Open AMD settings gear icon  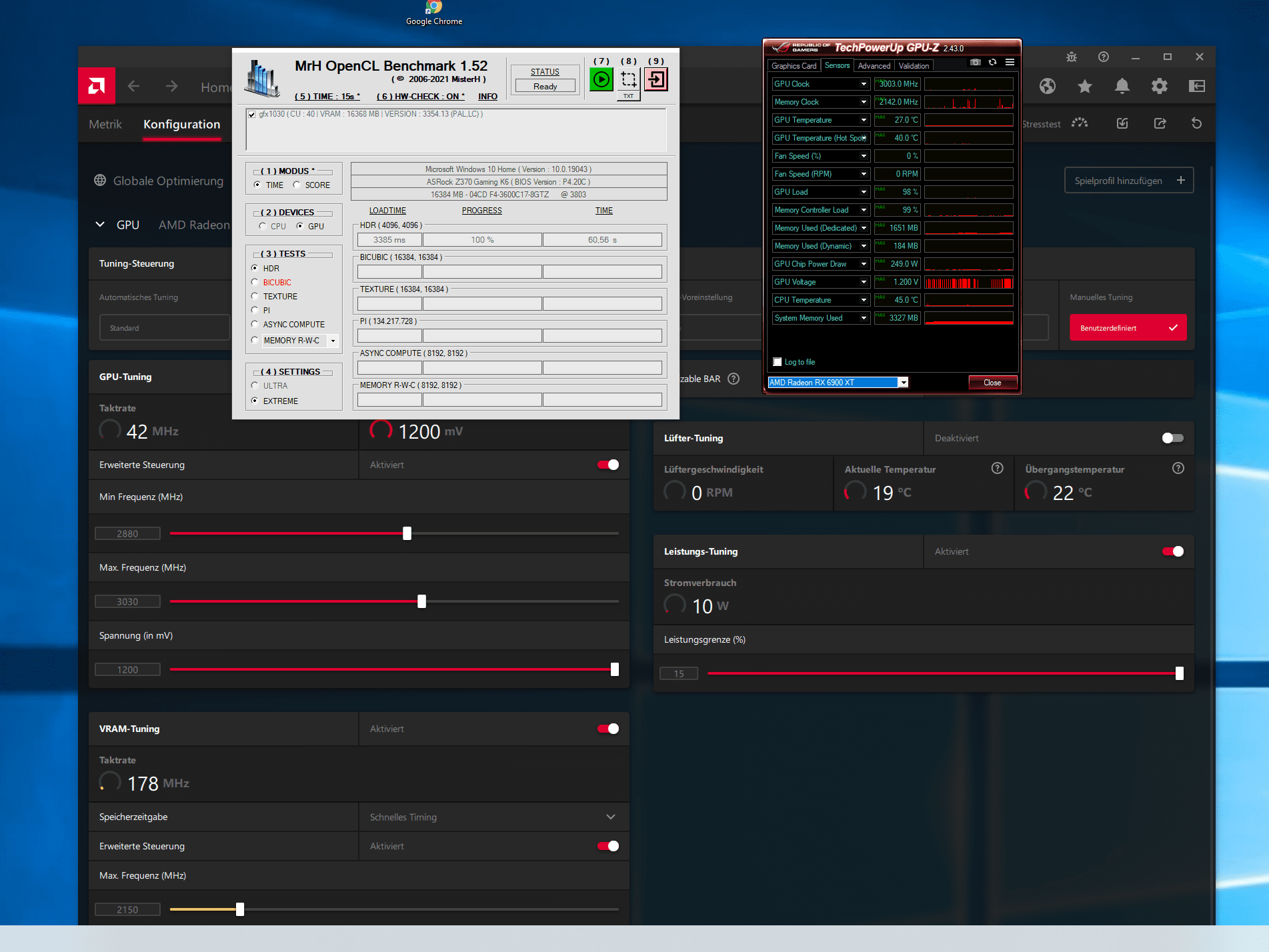click(1160, 86)
